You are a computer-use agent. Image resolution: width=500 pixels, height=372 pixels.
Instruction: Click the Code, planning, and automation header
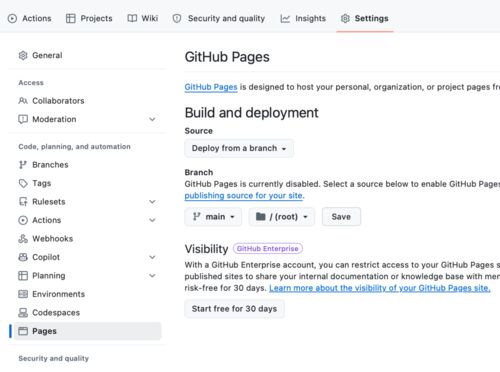[75, 147]
